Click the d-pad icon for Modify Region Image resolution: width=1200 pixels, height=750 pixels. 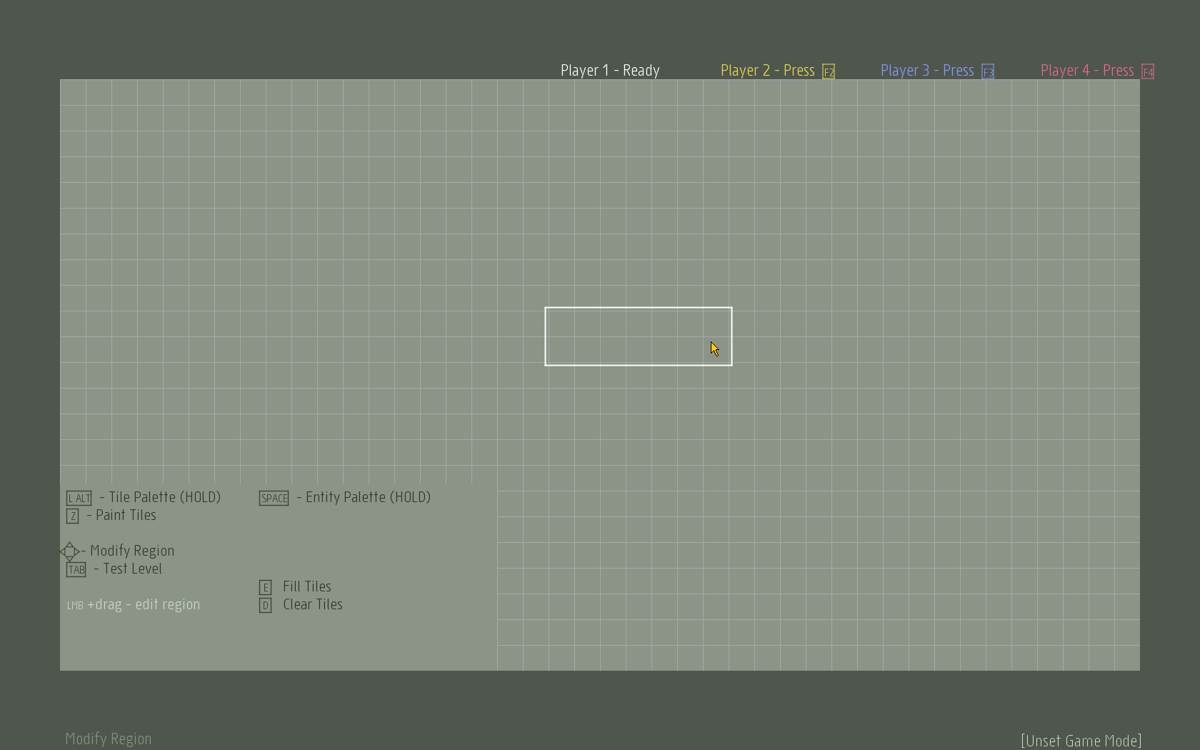pos(70,551)
